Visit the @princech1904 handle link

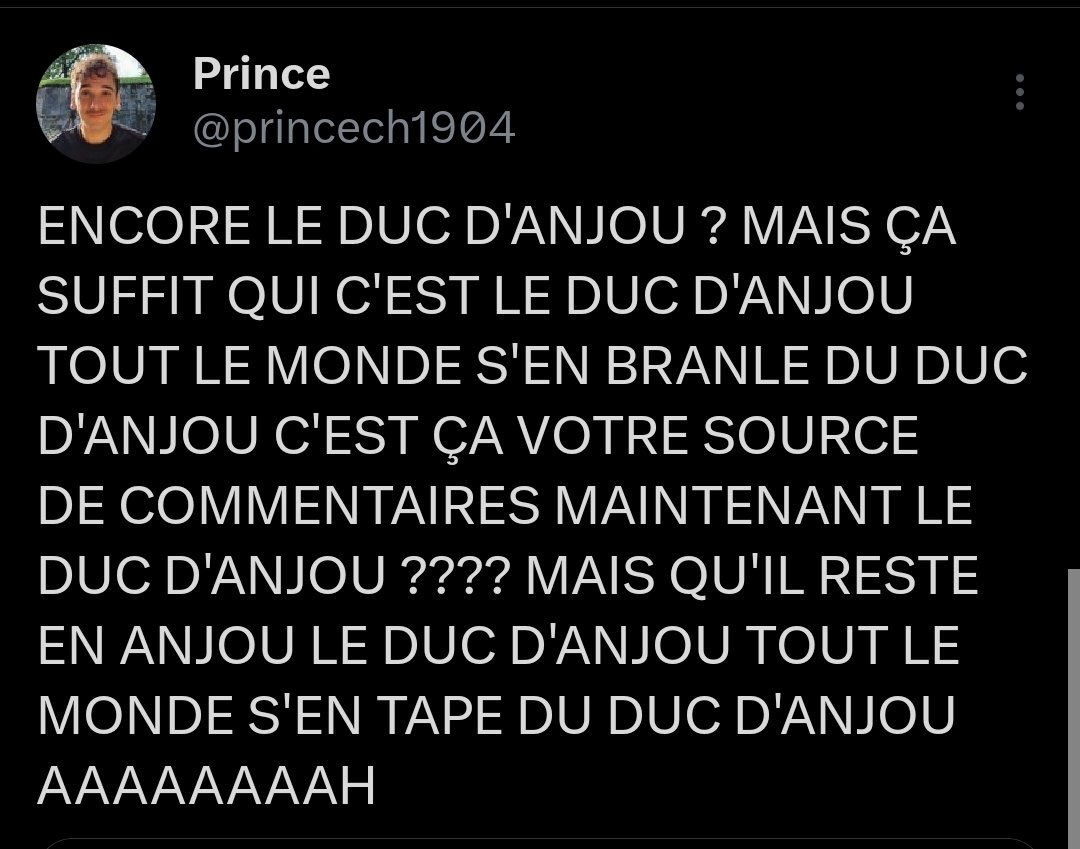point(354,128)
